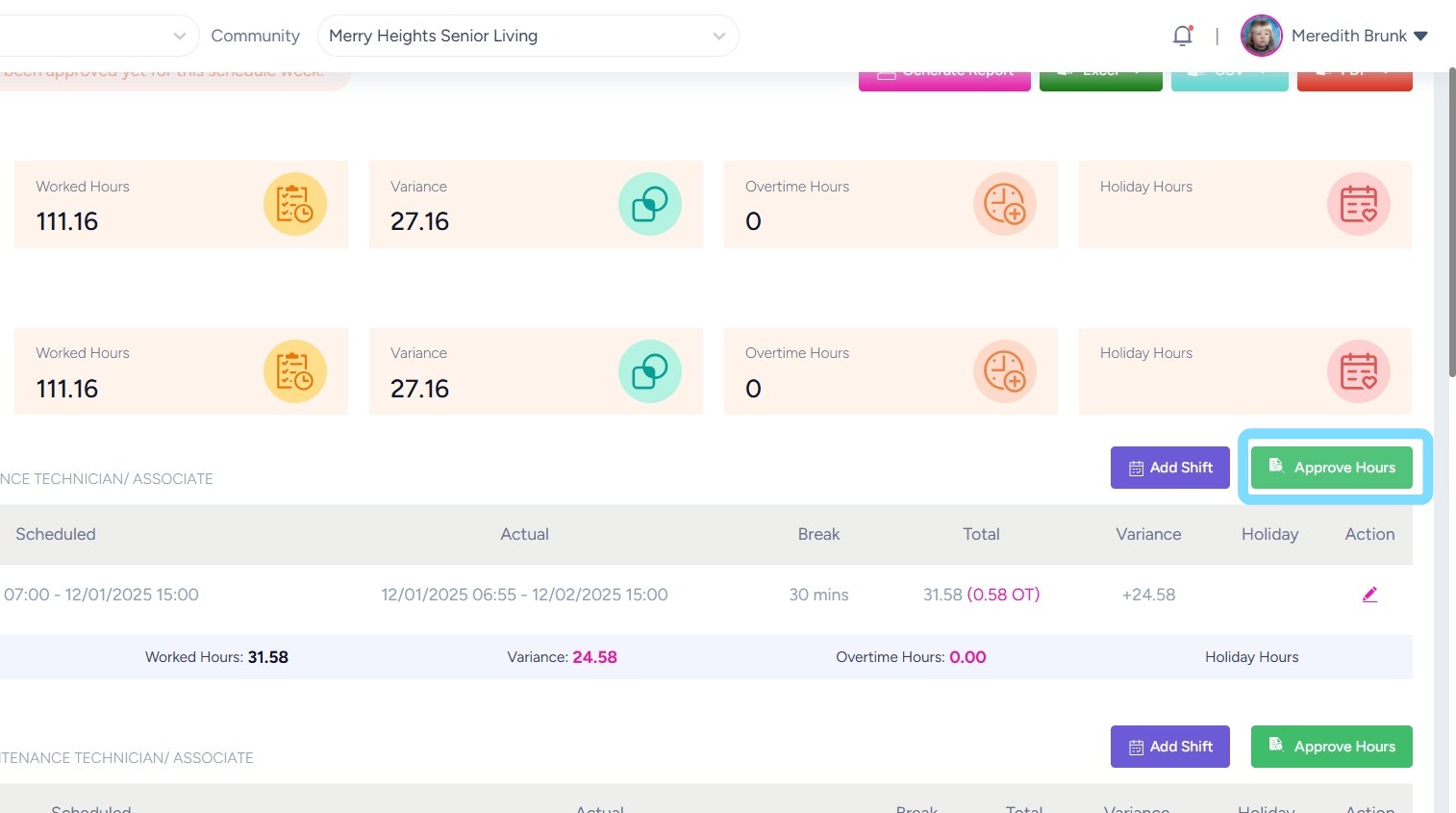This screenshot has height=813, width=1456.
Task: Expand the partially hidden dropdown left of Community
Action: [179, 36]
